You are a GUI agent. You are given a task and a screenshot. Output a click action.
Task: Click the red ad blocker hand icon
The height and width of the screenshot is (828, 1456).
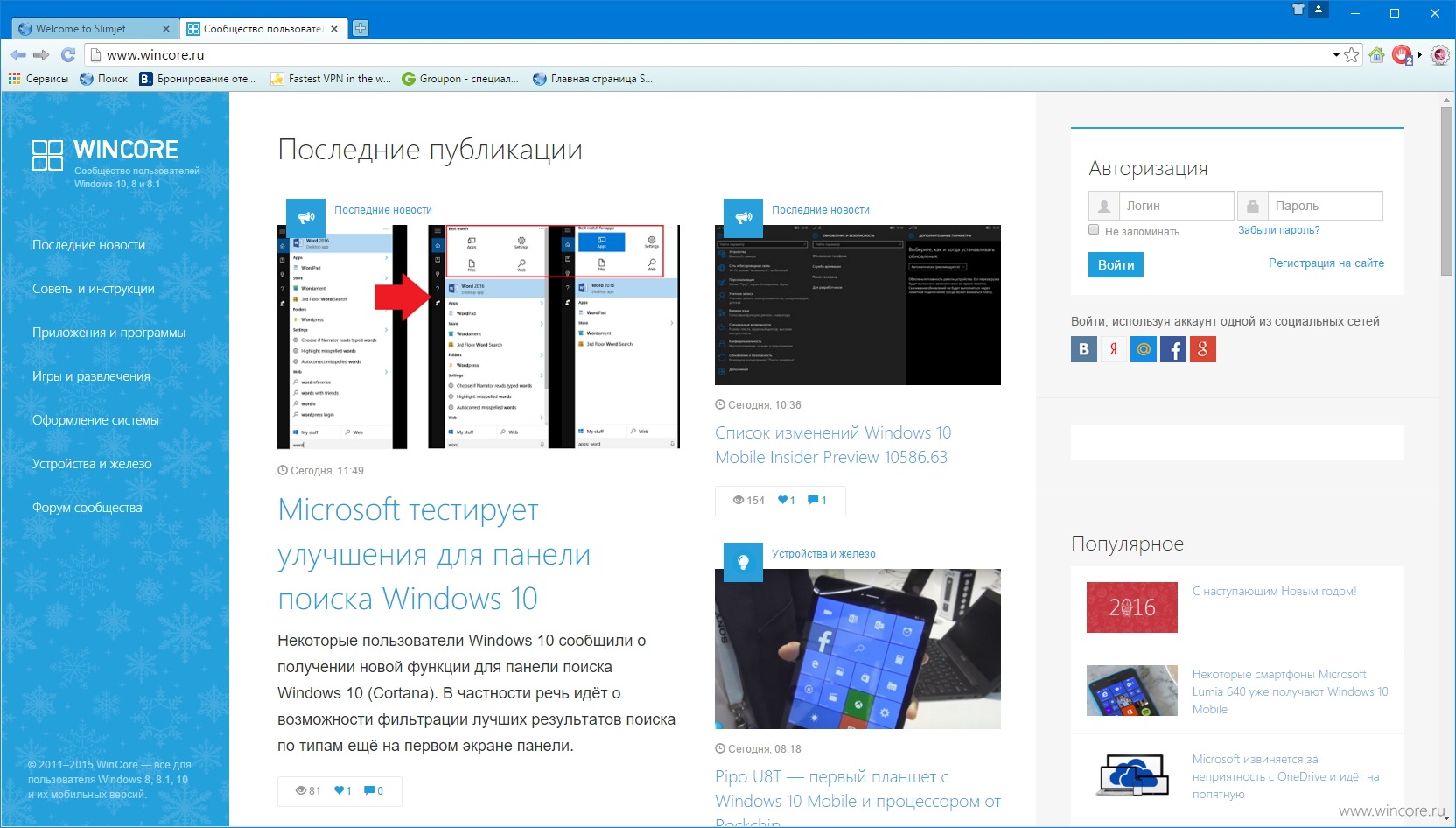(1402, 55)
